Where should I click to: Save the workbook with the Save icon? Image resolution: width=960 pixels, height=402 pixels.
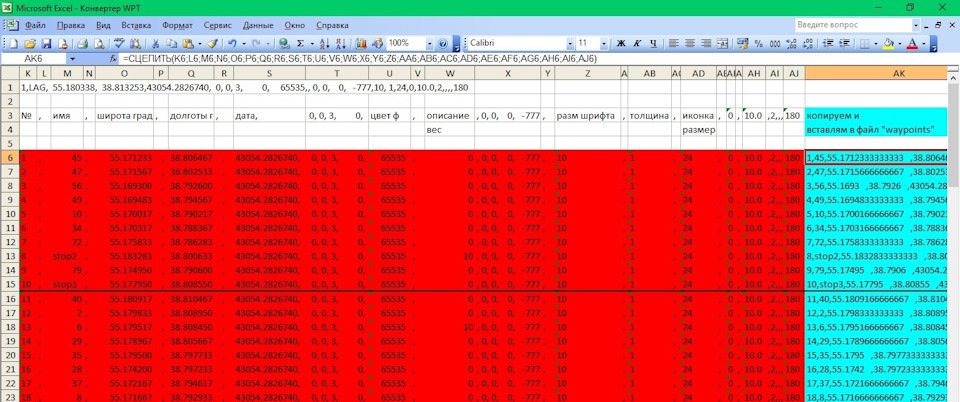click(47, 44)
